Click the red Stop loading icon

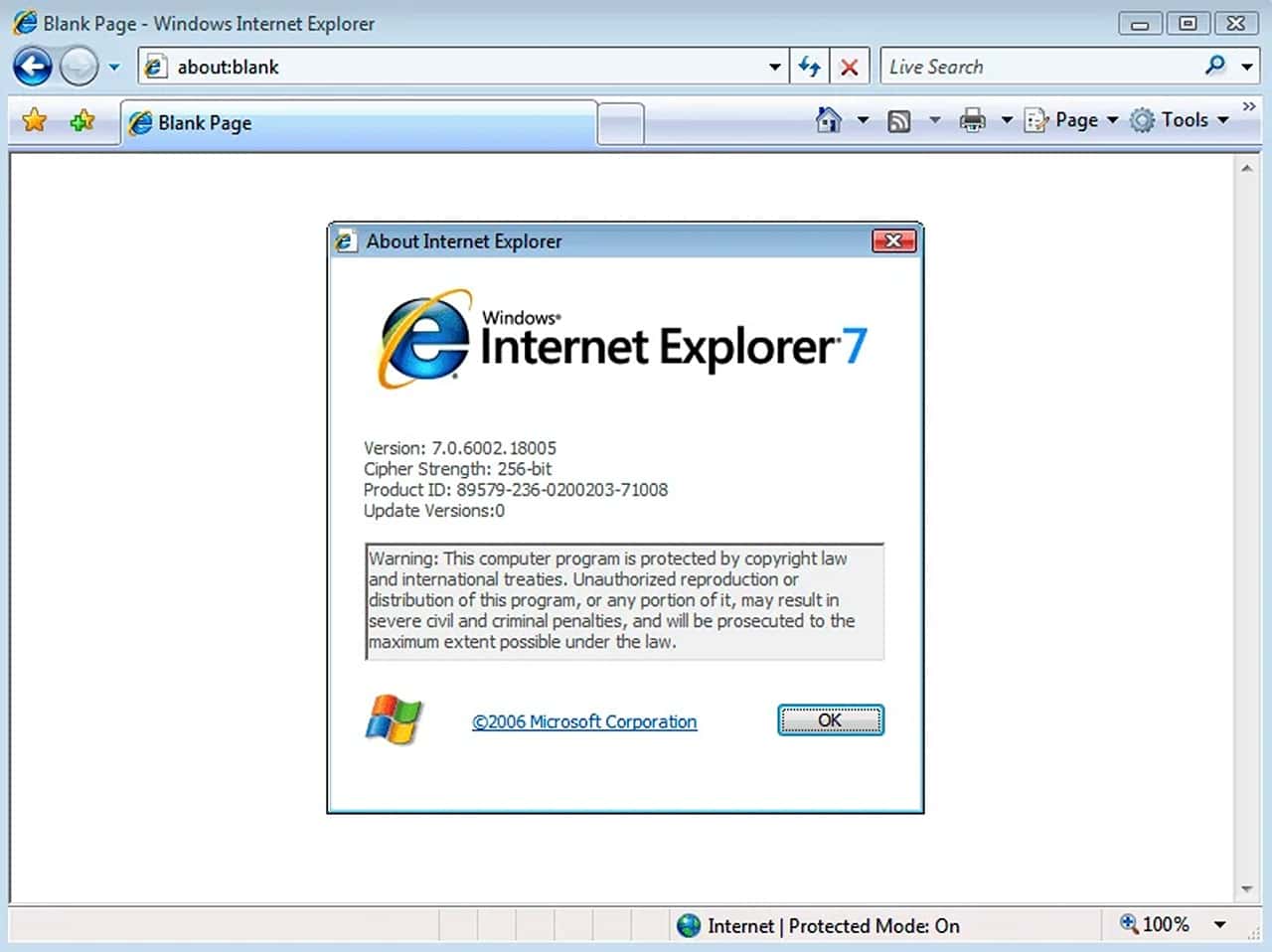point(850,67)
